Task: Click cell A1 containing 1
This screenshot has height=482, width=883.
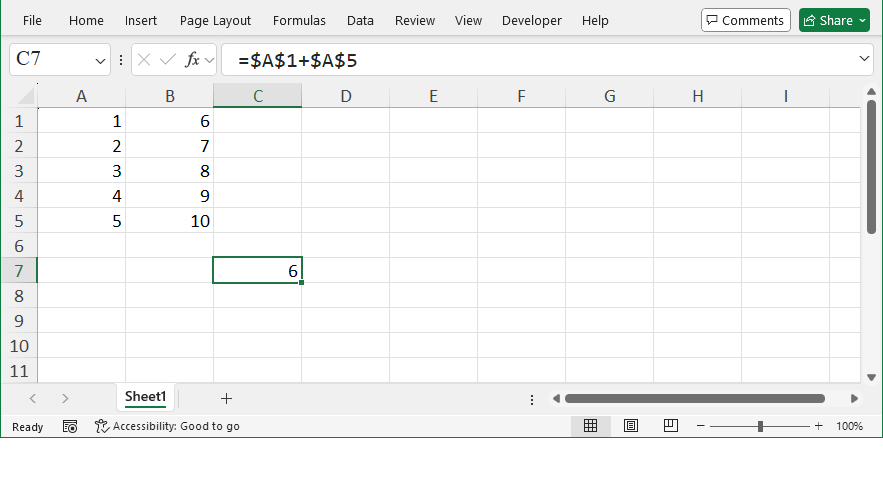Action: [x=82, y=121]
